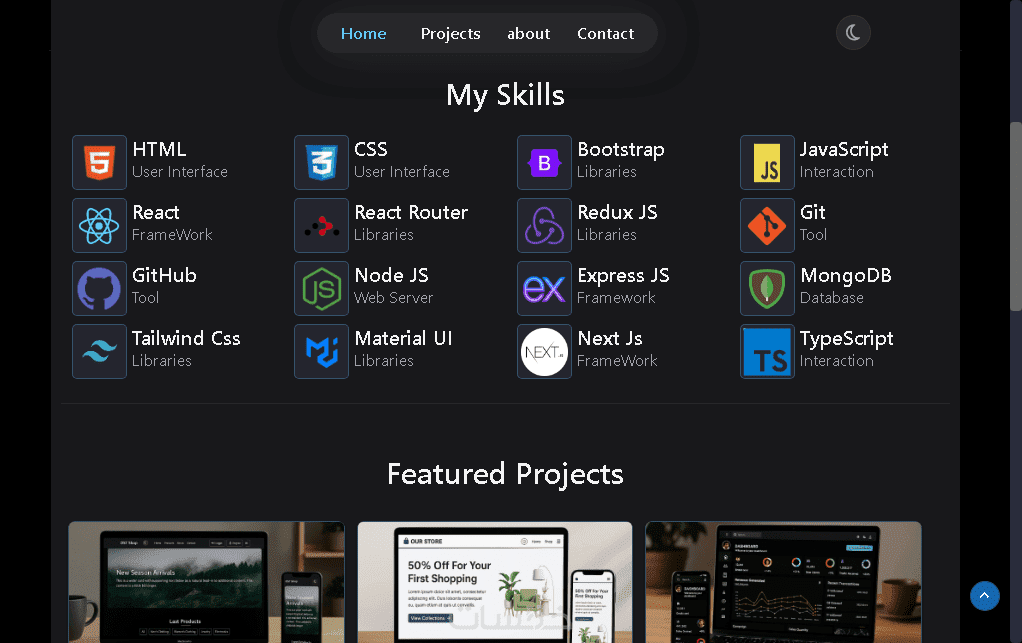Click the Node JS hexagon icon
This screenshot has height=643, width=1022.
[321, 289]
